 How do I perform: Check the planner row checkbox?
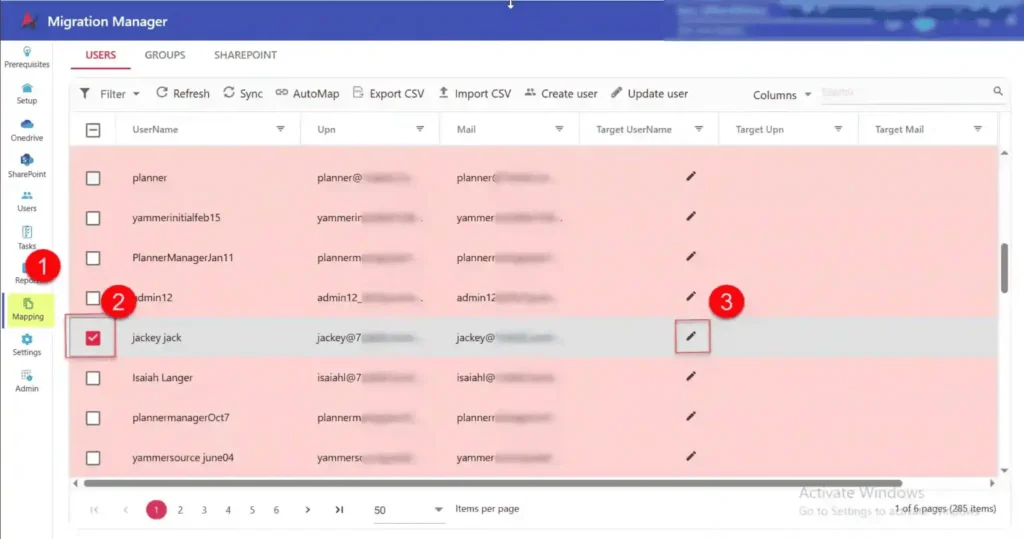[93, 178]
